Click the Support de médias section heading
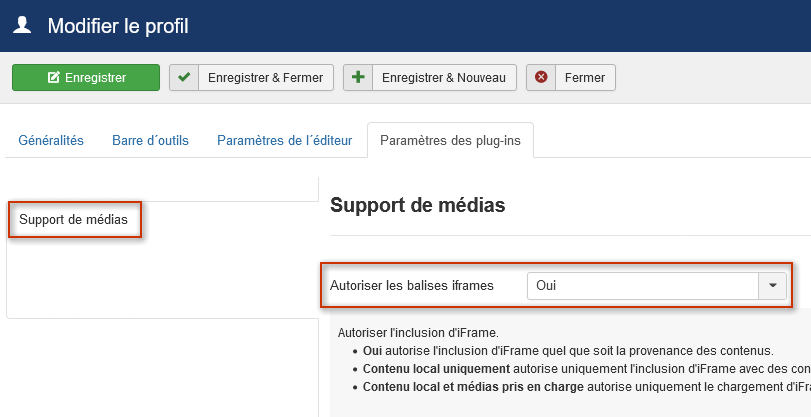Image resolution: width=811 pixels, height=417 pixels. tap(417, 206)
